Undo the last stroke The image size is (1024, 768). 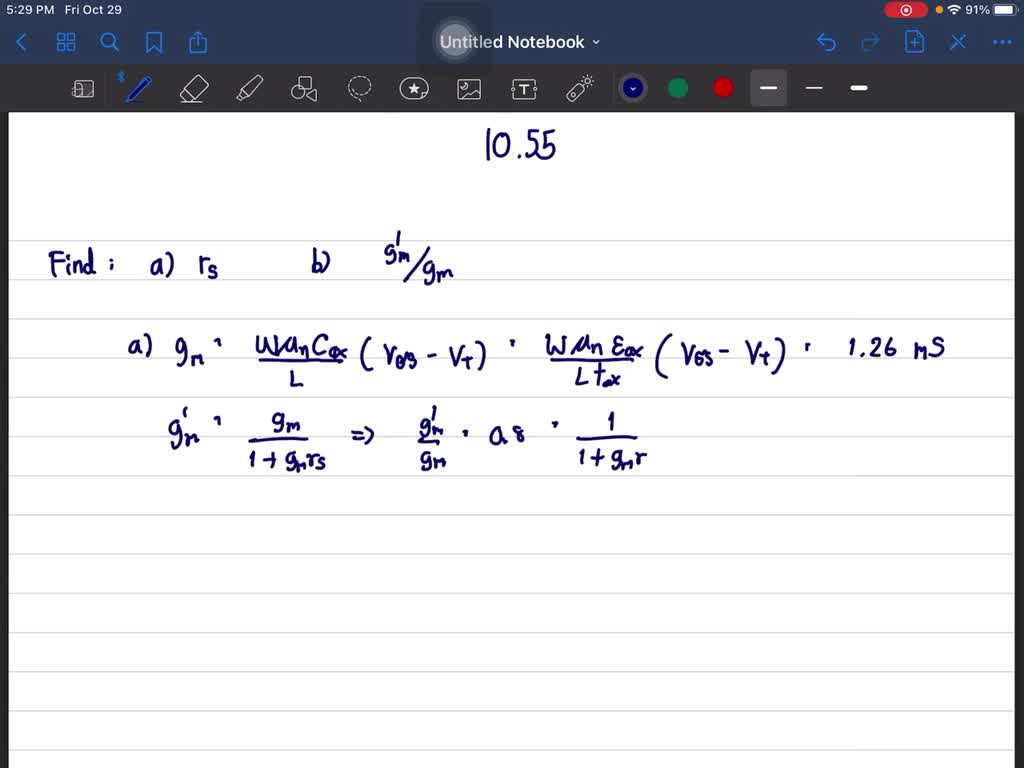pyautogui.click(x=826, y=42)
